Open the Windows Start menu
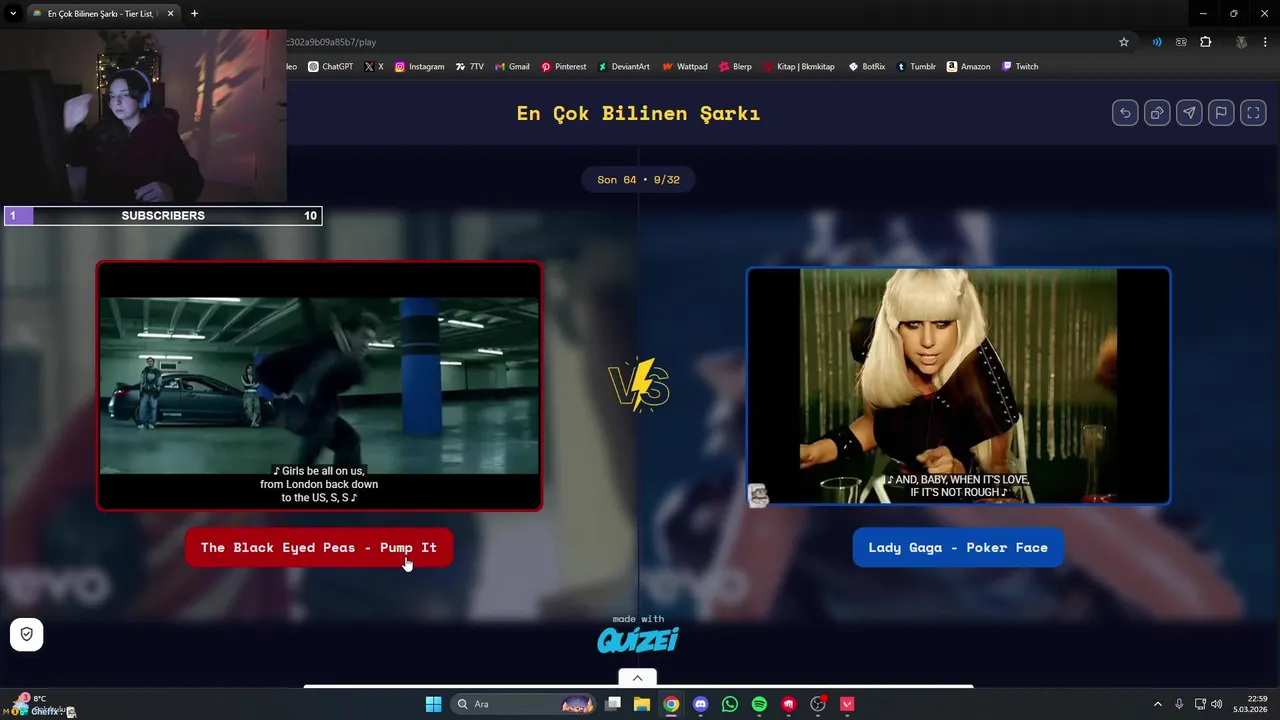This screenshot has height=720, width=1280. (433, 704)
